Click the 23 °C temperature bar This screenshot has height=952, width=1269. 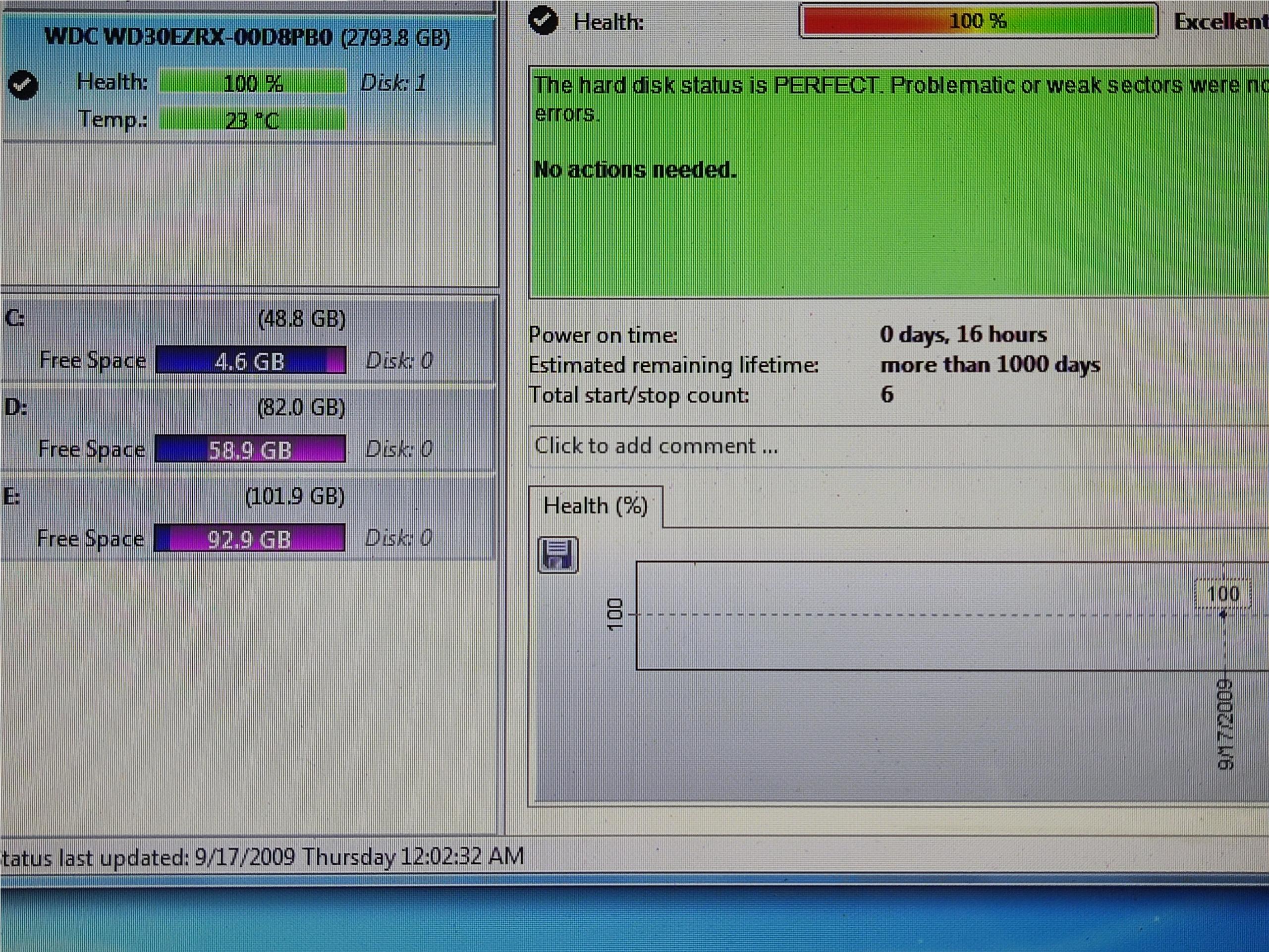[252, 120]
